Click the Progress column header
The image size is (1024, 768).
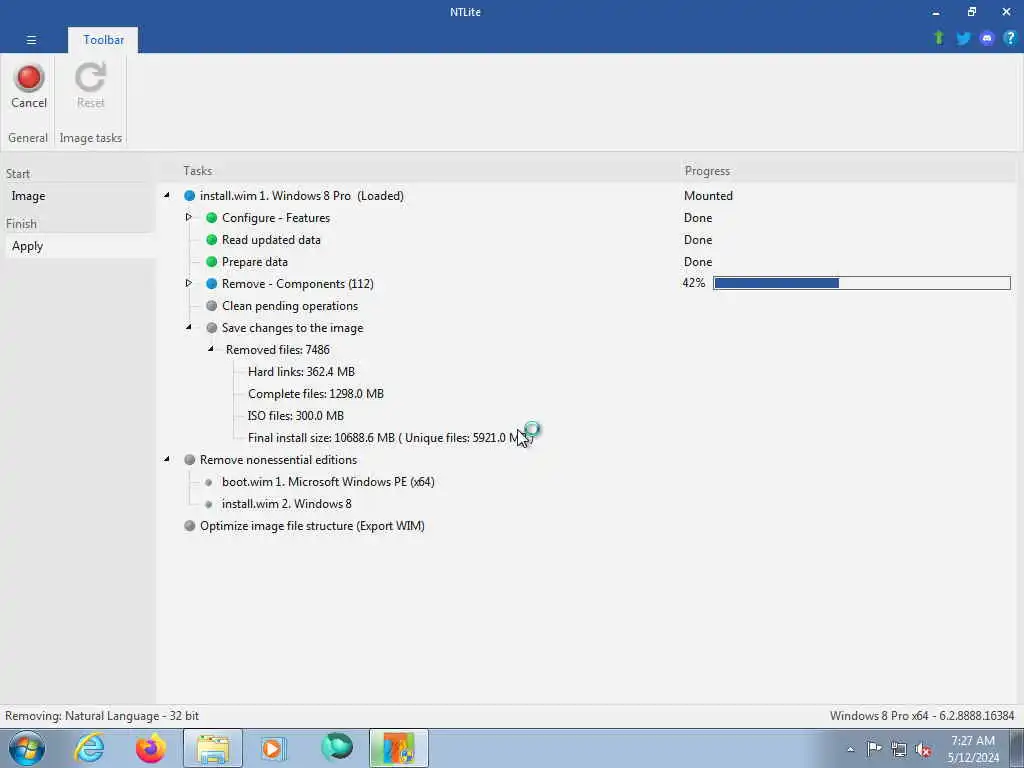707,171
